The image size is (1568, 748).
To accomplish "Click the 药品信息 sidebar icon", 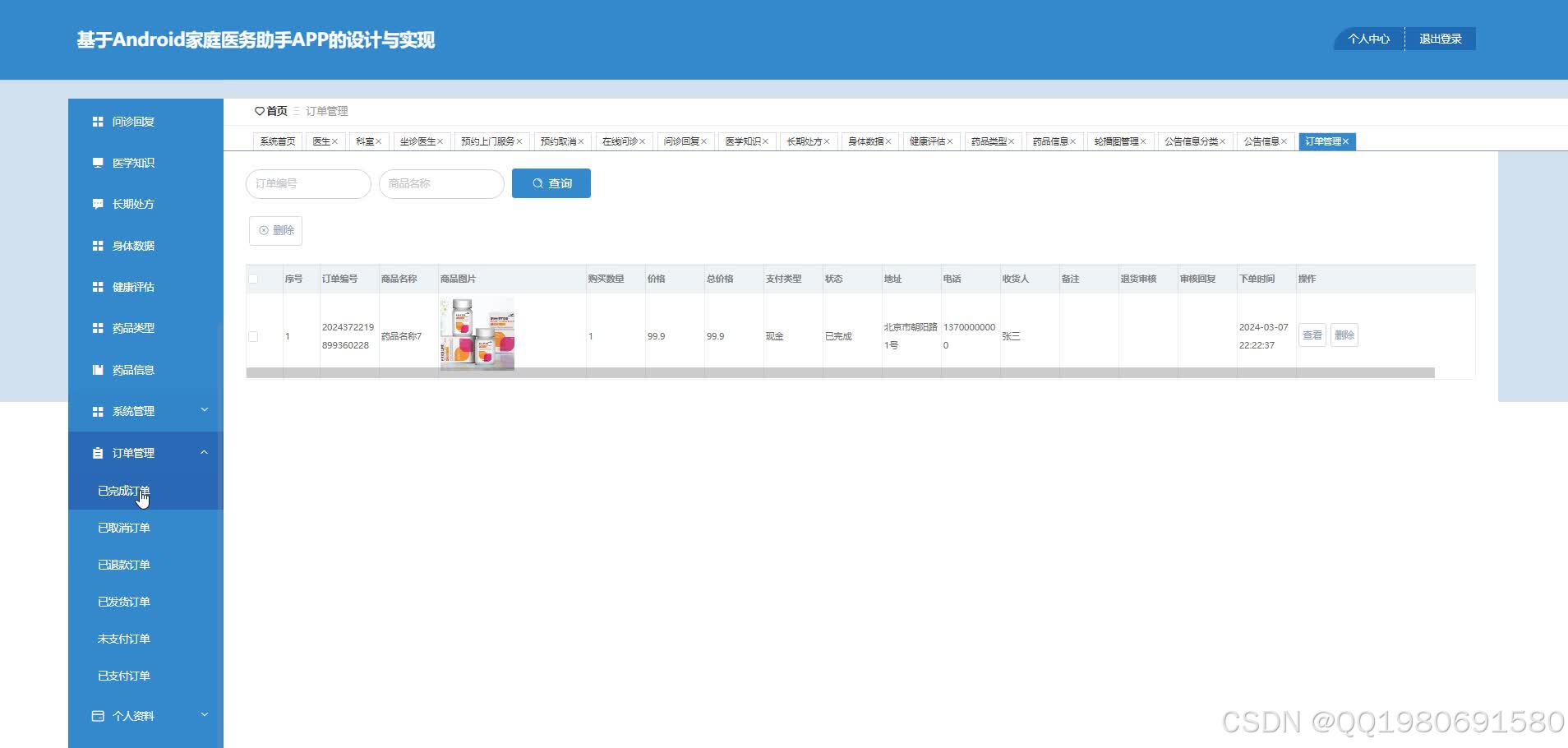I will pyautogui.click(x=98, y=370).
